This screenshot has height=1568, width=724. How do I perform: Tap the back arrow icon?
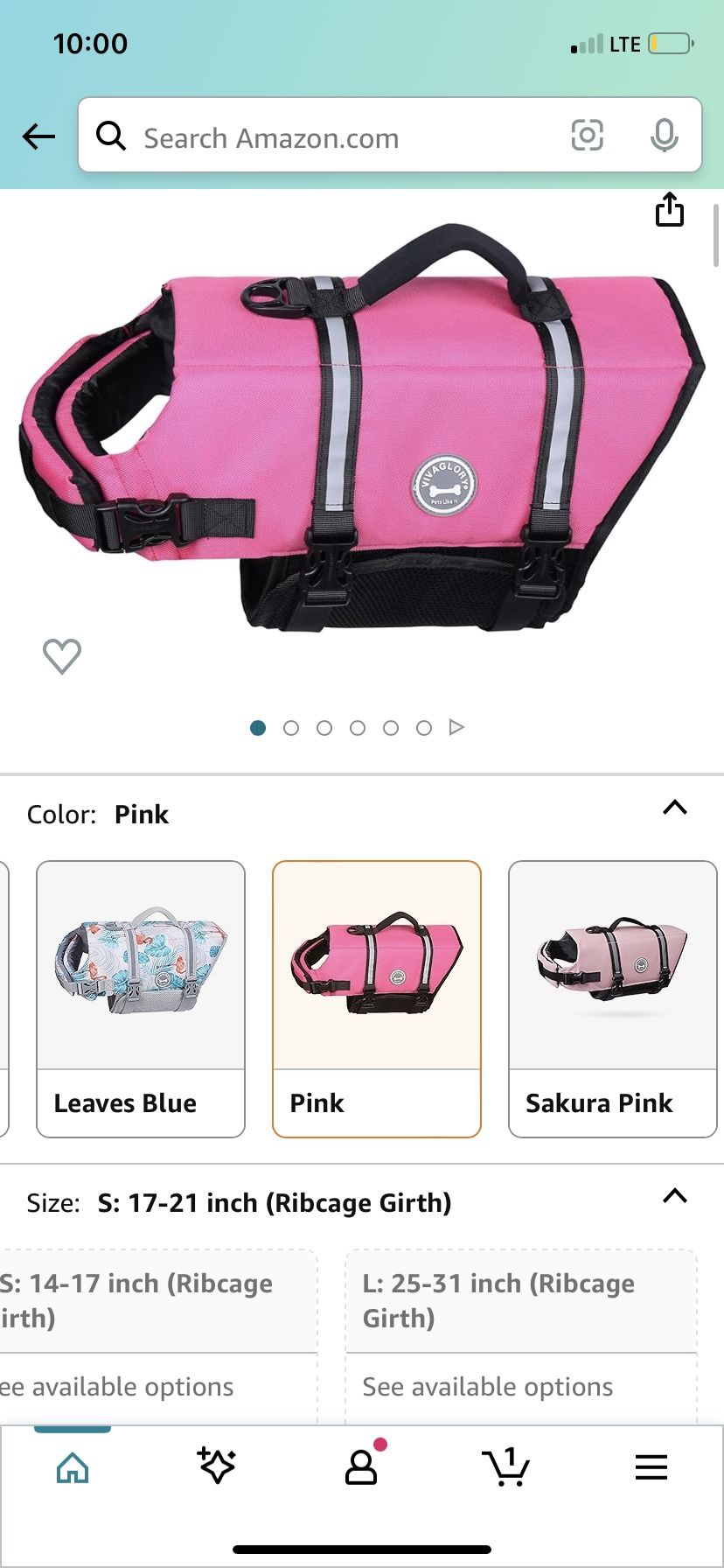(x=38, y=136)
